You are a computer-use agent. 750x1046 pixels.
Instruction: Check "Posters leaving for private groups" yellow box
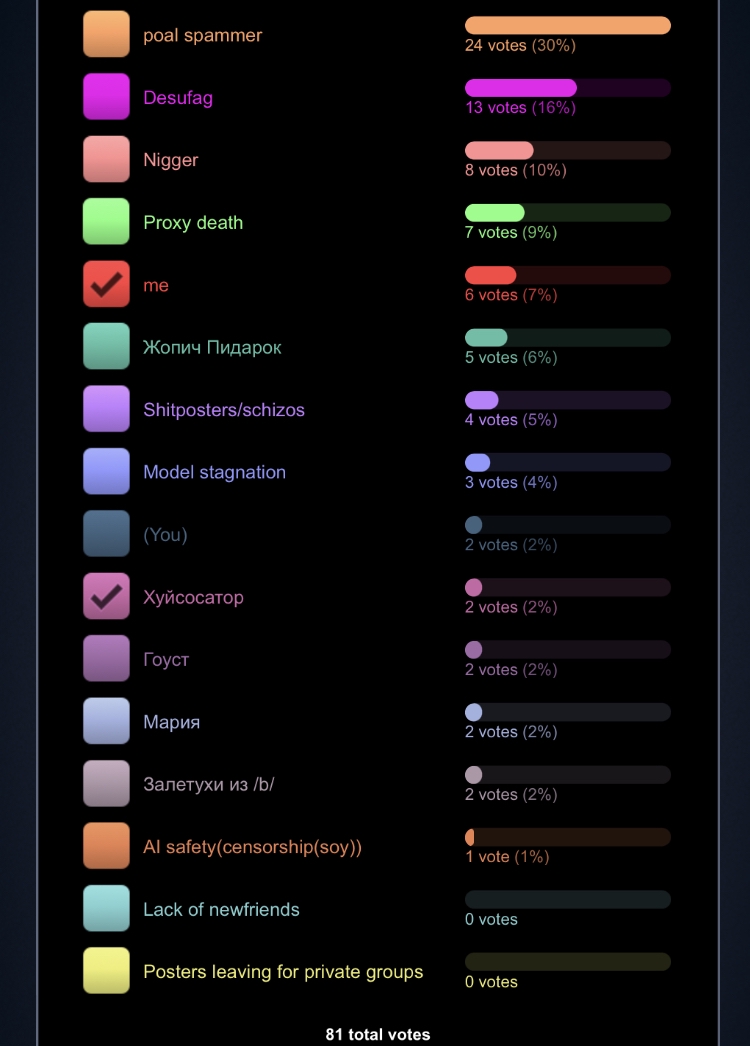106,971
